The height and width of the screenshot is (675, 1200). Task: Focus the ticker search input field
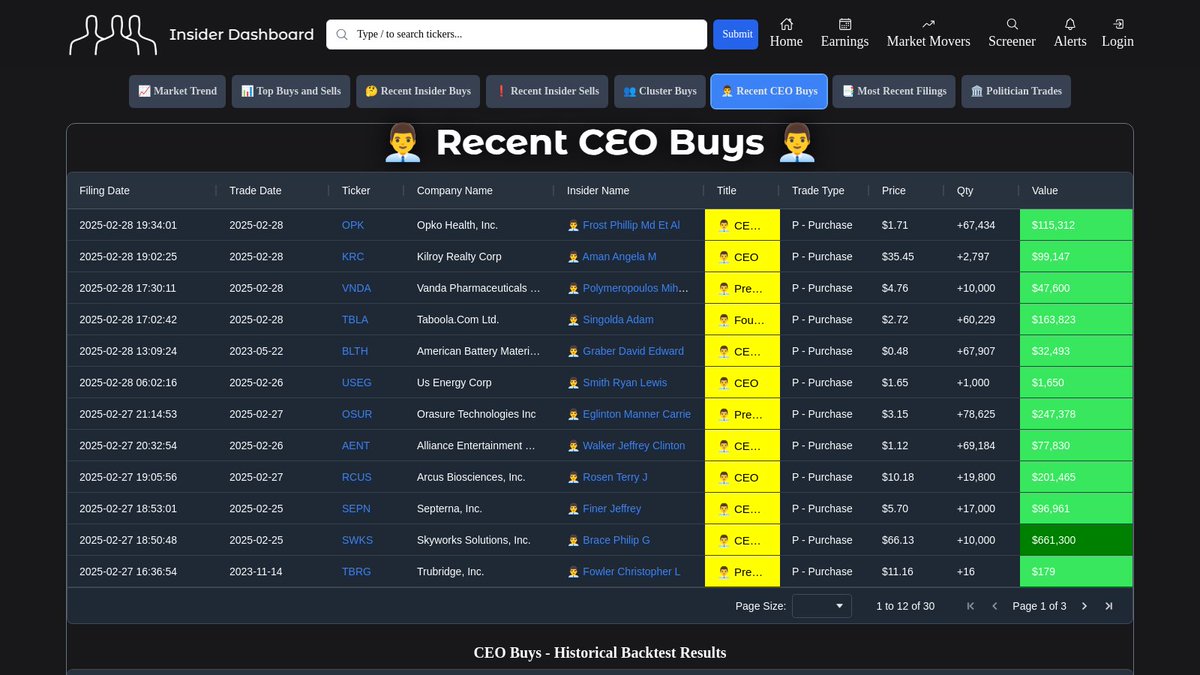pos(517,34)
